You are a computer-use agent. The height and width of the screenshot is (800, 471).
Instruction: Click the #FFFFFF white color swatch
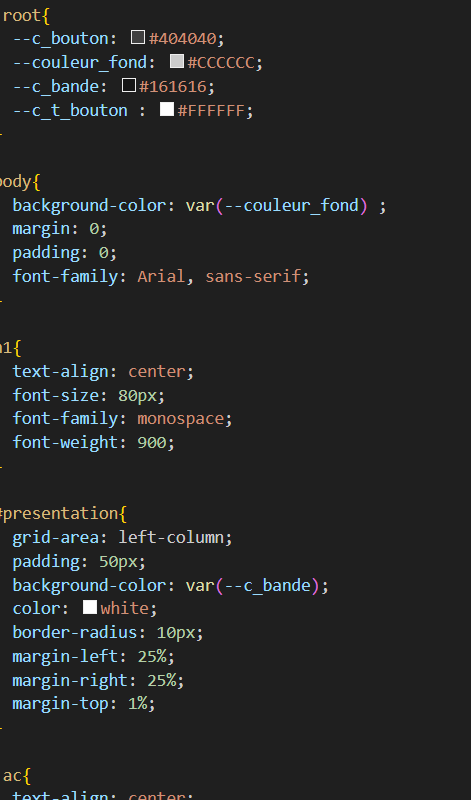click(x=167, y=109)
